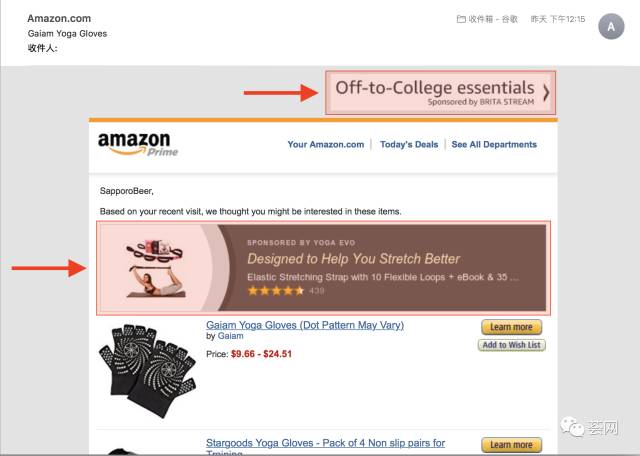This screenshot has width=640, height=456.
Task: Click the Designed to Help You Stretch Better headline
Action: point(354,258)
